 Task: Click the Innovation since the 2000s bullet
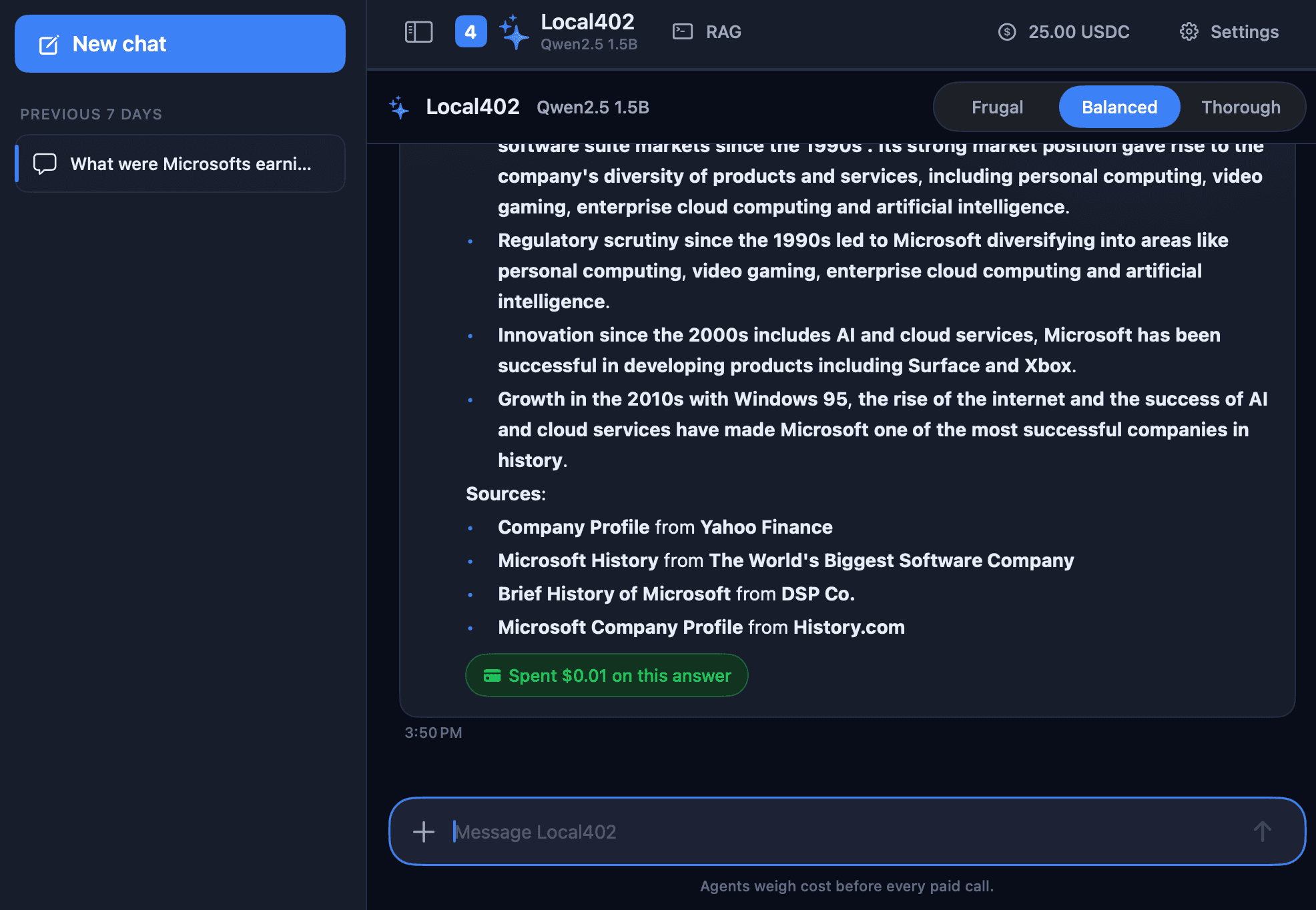[x=859, y=350]
